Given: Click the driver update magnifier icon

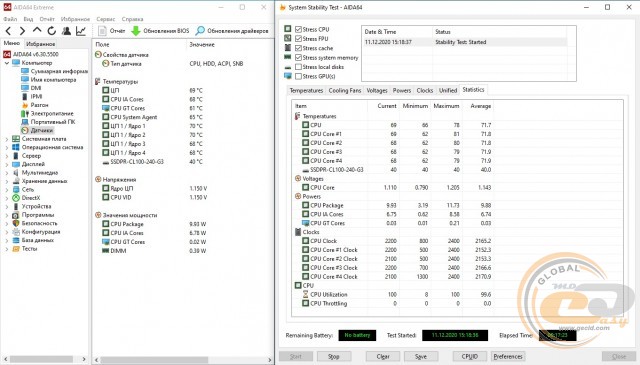Looking at the screenshot, I should [200, 31].
